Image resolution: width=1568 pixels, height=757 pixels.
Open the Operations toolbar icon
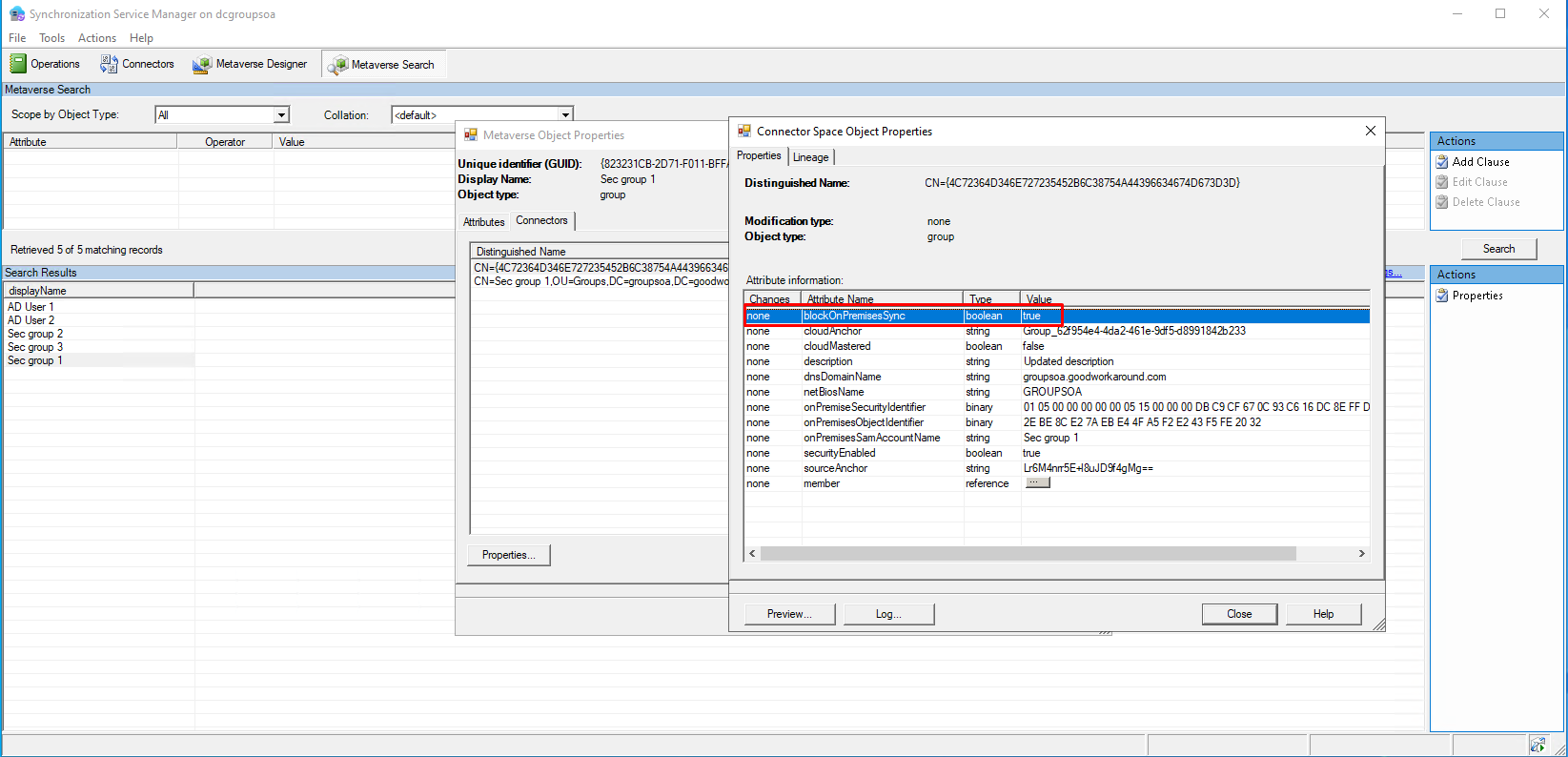click(18, 64)
